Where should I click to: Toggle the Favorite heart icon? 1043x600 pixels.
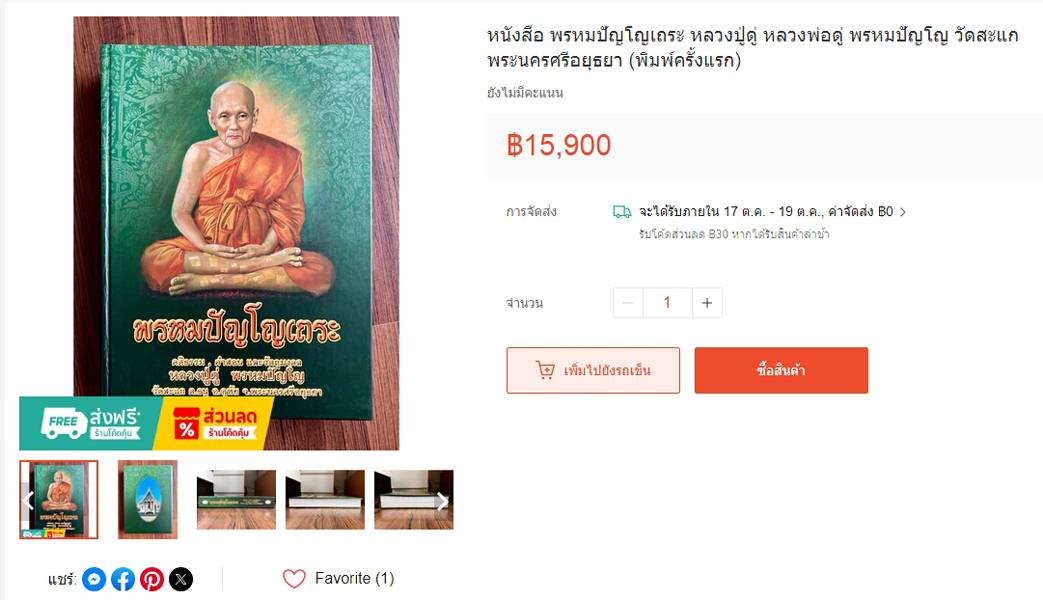click(294, 579)
